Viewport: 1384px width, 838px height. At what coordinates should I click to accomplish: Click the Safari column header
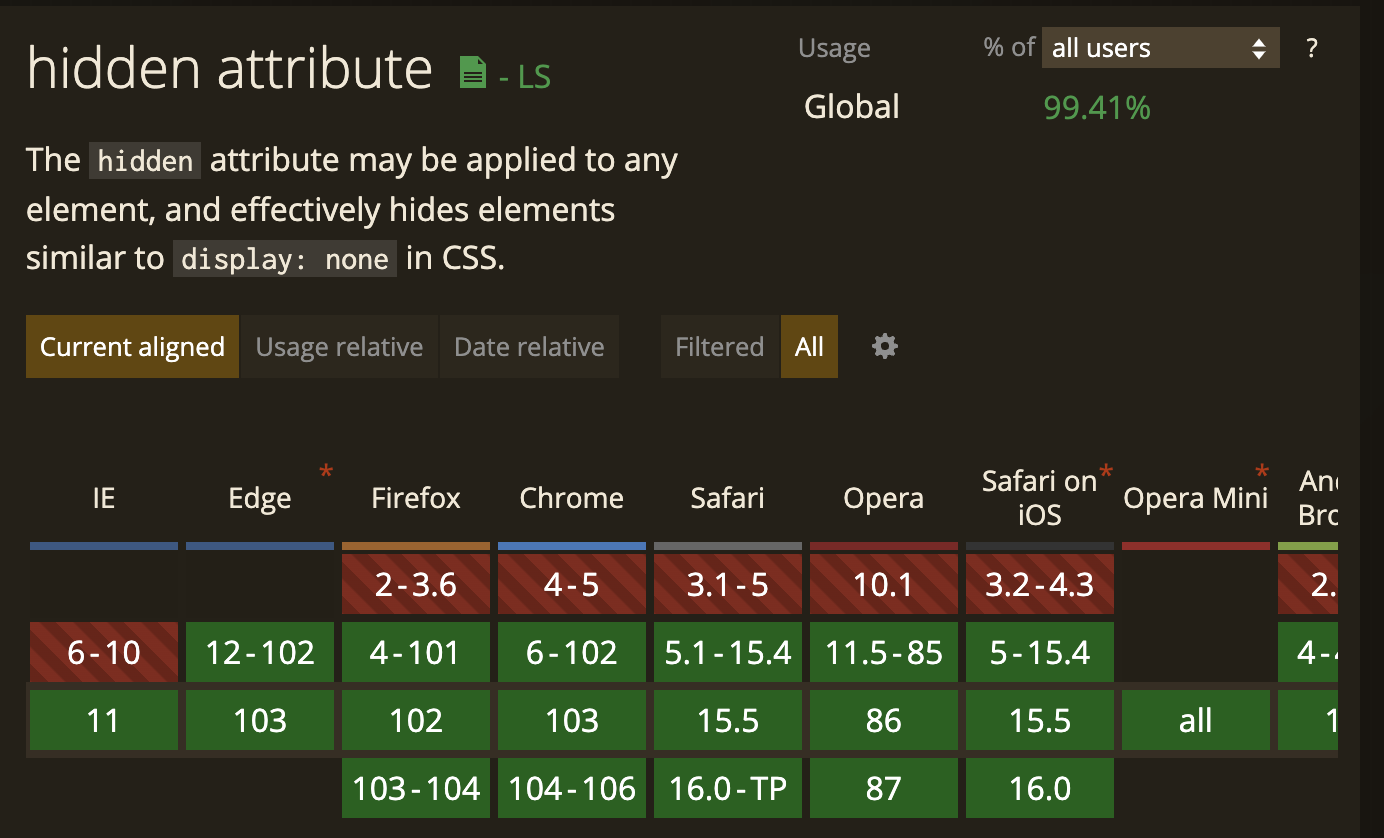(728, 498)
